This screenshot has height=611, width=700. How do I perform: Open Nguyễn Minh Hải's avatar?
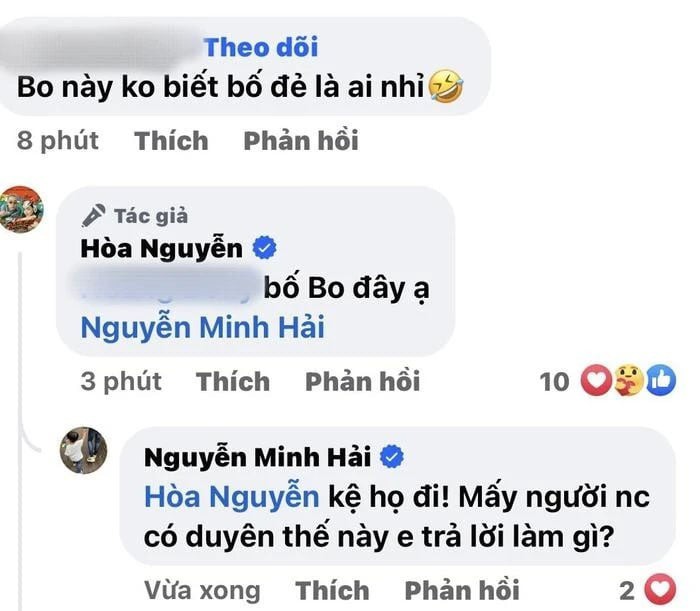(x=83, y=450)
